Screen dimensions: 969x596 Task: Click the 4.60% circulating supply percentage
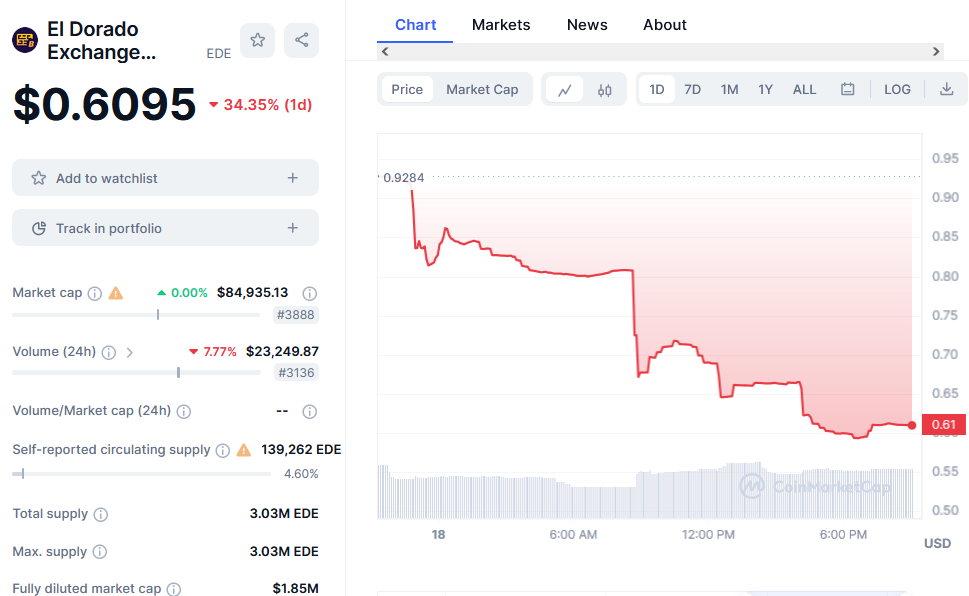[x=301, y=474]
